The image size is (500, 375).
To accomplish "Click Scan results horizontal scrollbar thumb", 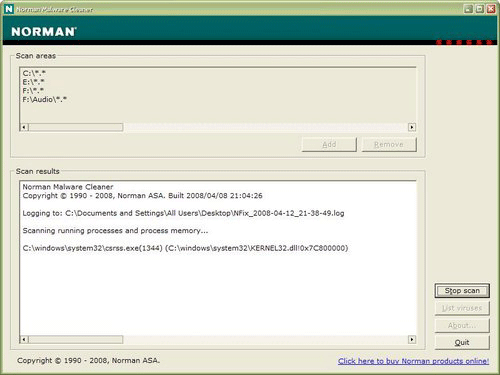I will 76,339.
